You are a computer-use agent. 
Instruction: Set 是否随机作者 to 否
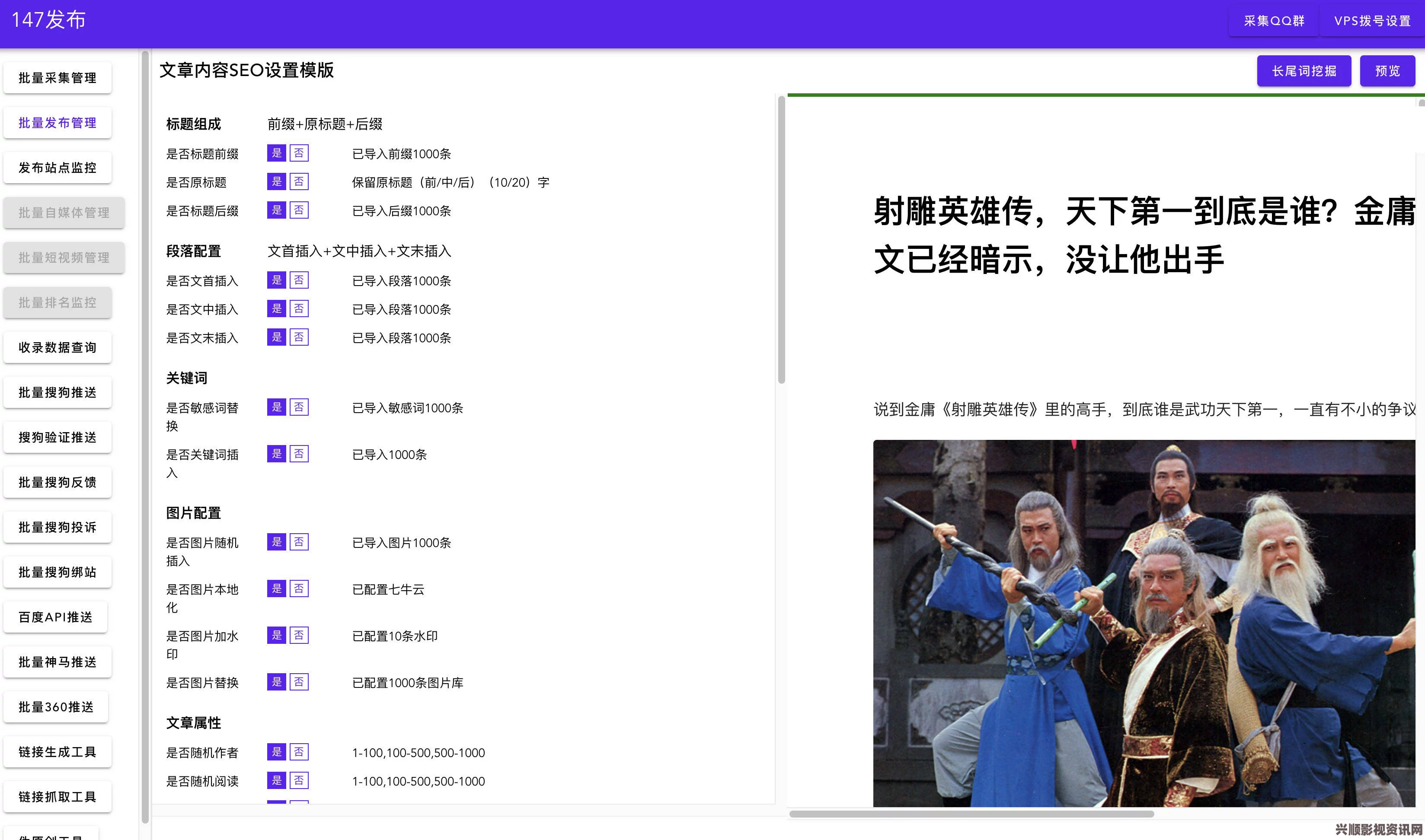click(x=299, y=752)
